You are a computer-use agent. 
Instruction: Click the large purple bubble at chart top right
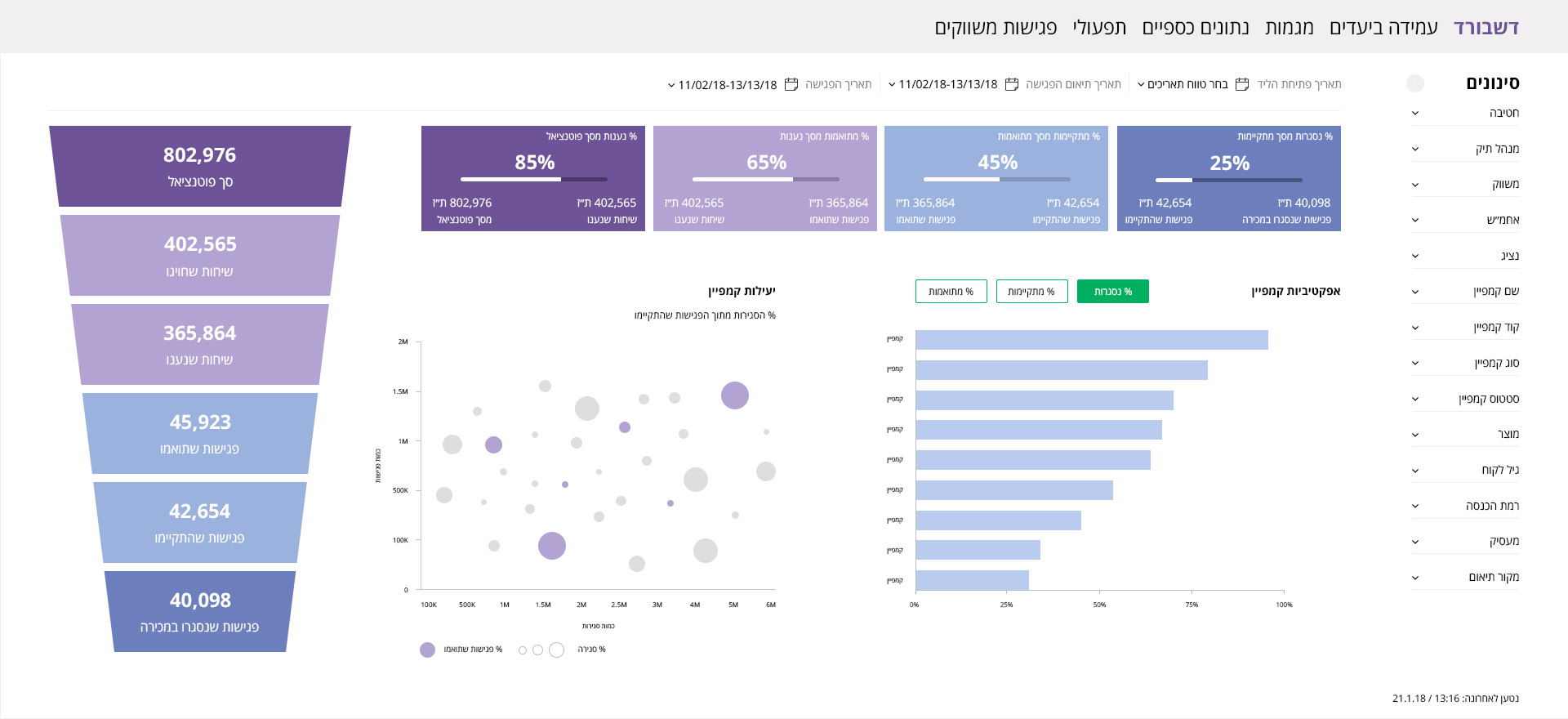pyautogui.click(x=735, y=395)
